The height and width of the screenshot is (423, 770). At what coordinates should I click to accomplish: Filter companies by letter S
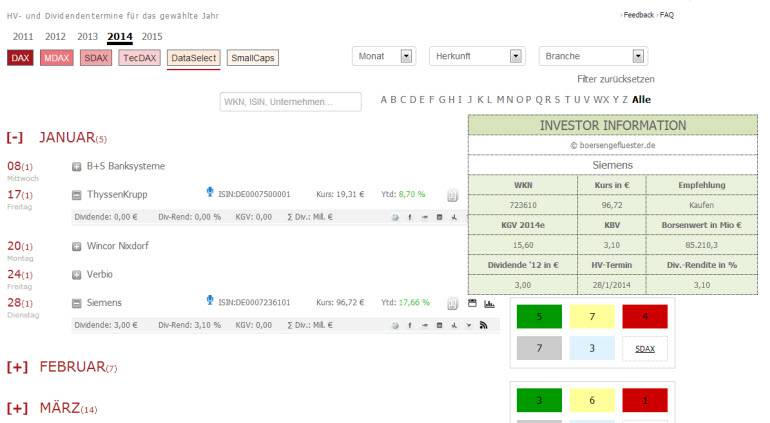tap(557, 100)
